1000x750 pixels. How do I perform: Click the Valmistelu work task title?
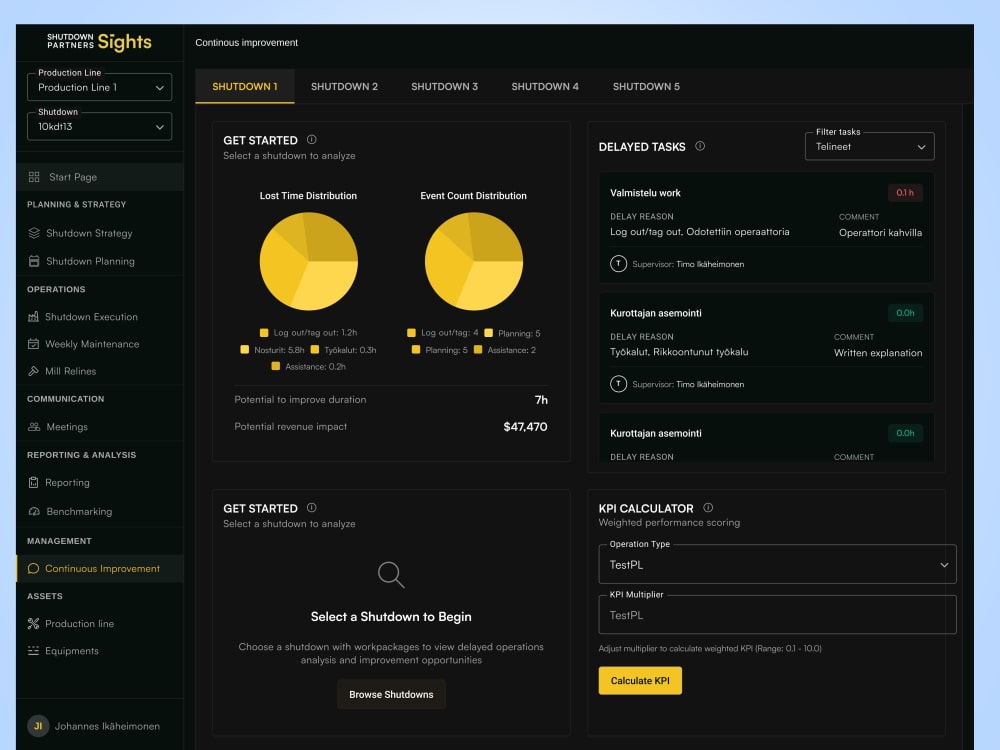(x=645, y=193)
